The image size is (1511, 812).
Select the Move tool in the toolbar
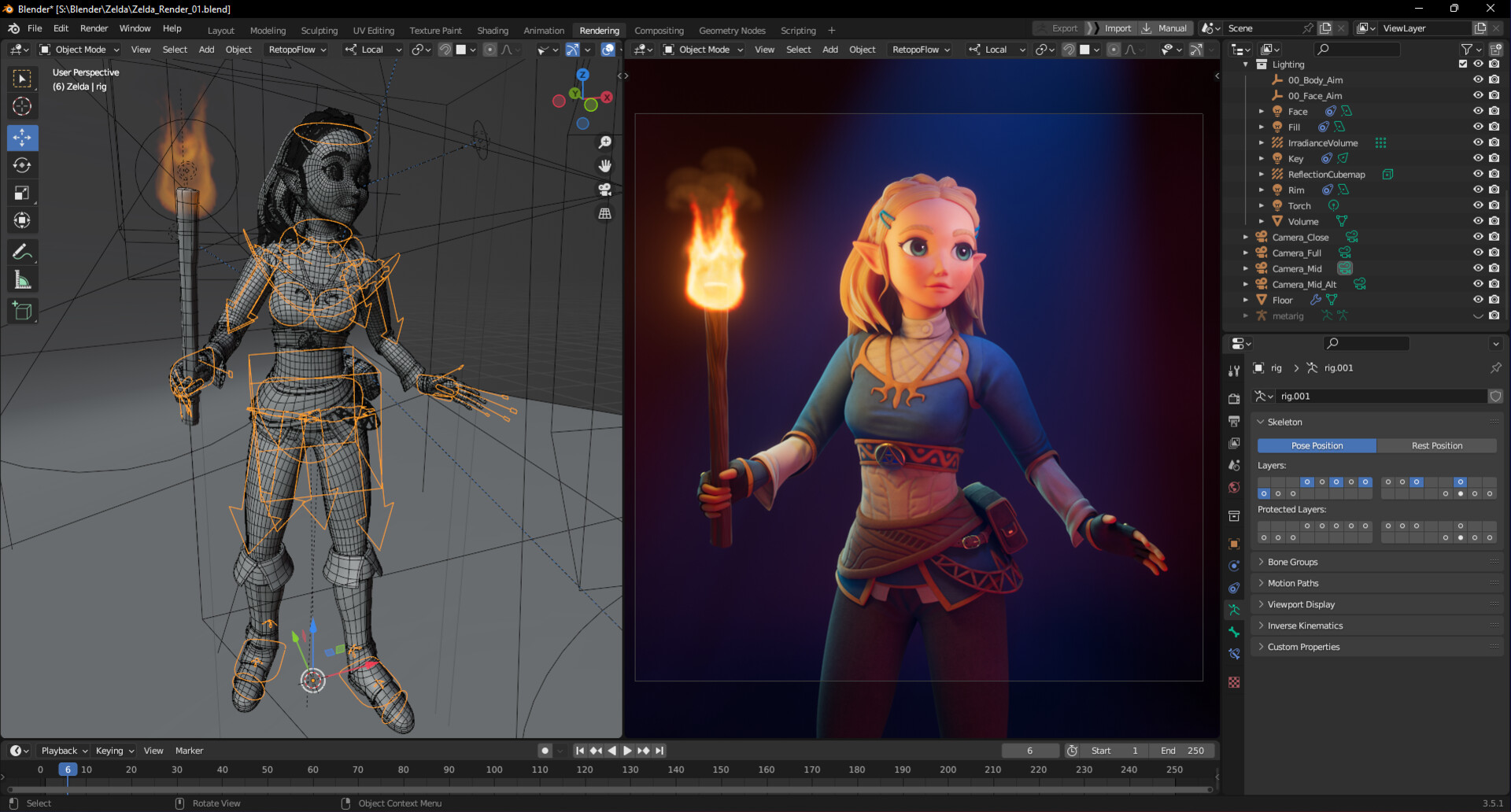coord(22,138)
